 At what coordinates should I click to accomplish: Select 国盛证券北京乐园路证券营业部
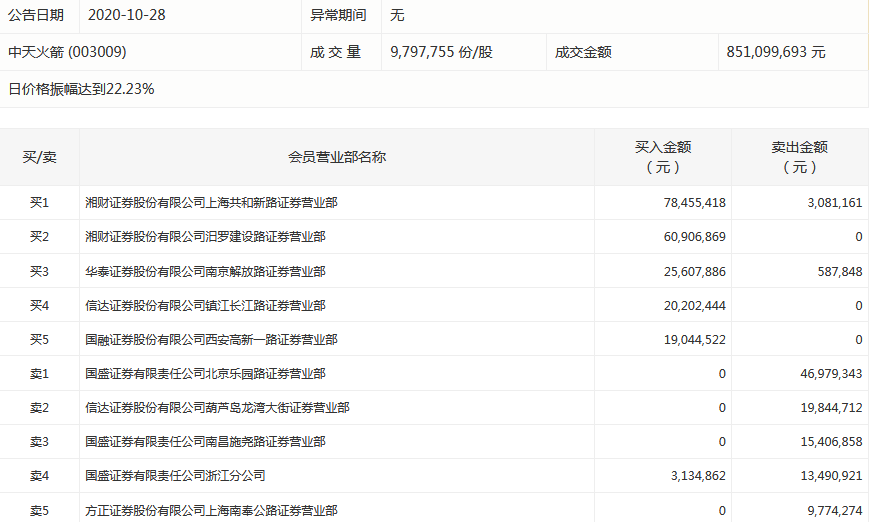point(205,374)
